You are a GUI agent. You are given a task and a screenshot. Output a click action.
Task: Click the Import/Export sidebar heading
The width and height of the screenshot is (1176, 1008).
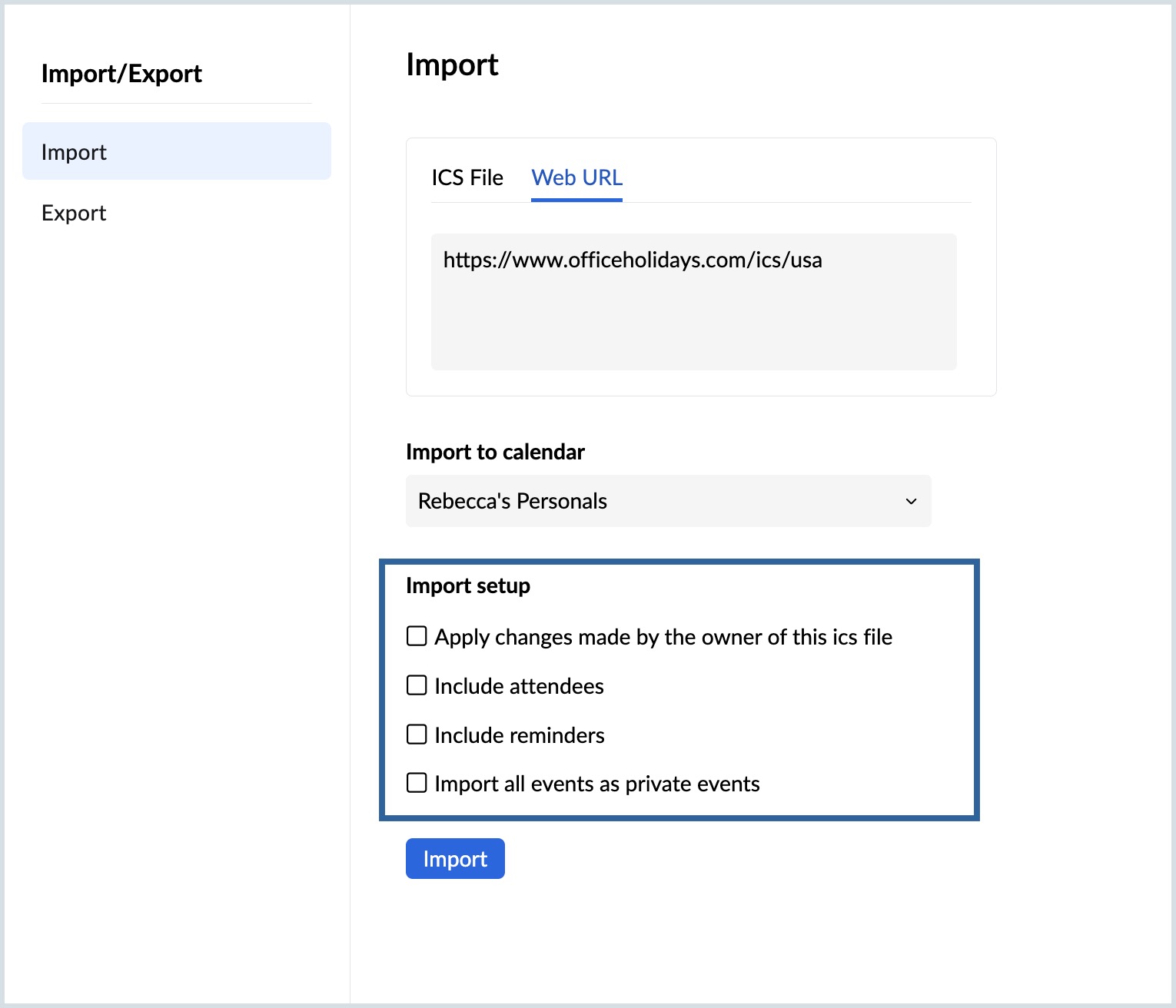click(x=121, y=74)
